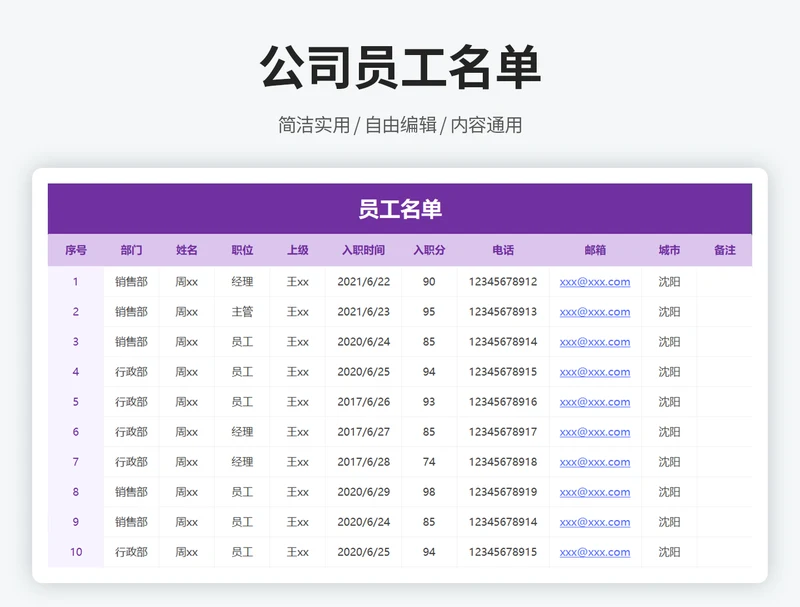Click the 公司员工名单 main heading
The image size is (800, 607).
coord(400,67)
